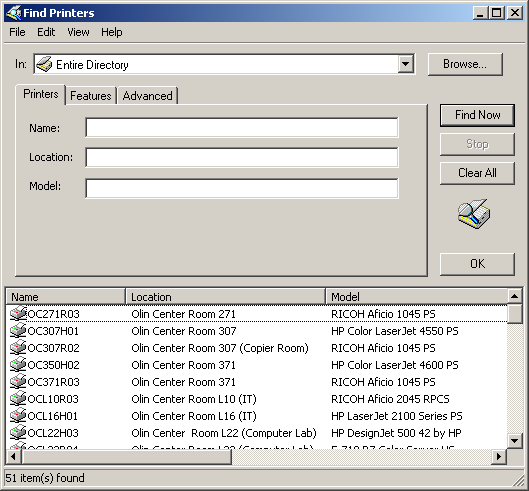The width and height of the screenshot is (529, 491).
Task: Select the OC371R03 printer name
Action: pos(53,382)
